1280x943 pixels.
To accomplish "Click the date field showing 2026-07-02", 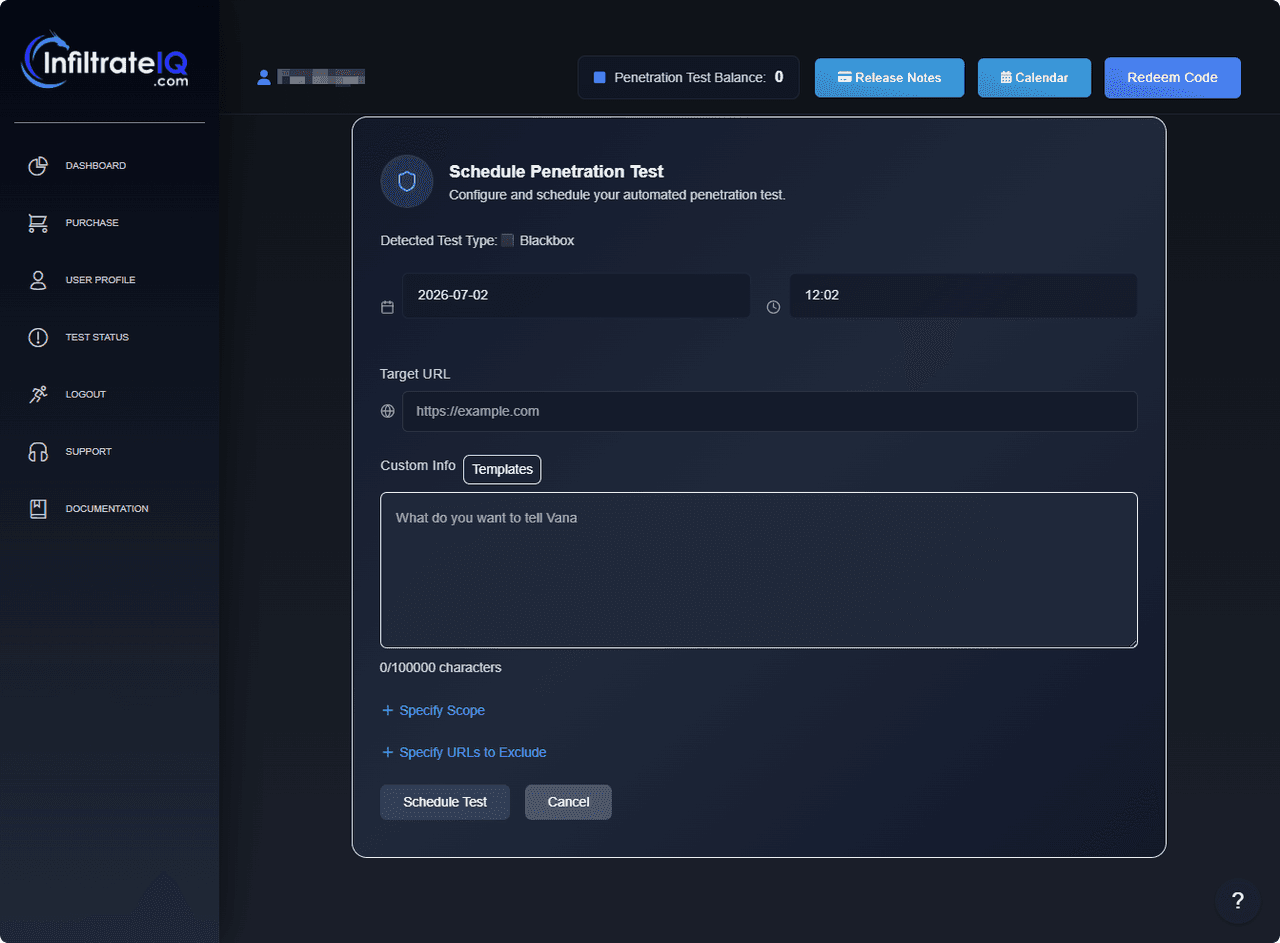I will click(576, 296).
